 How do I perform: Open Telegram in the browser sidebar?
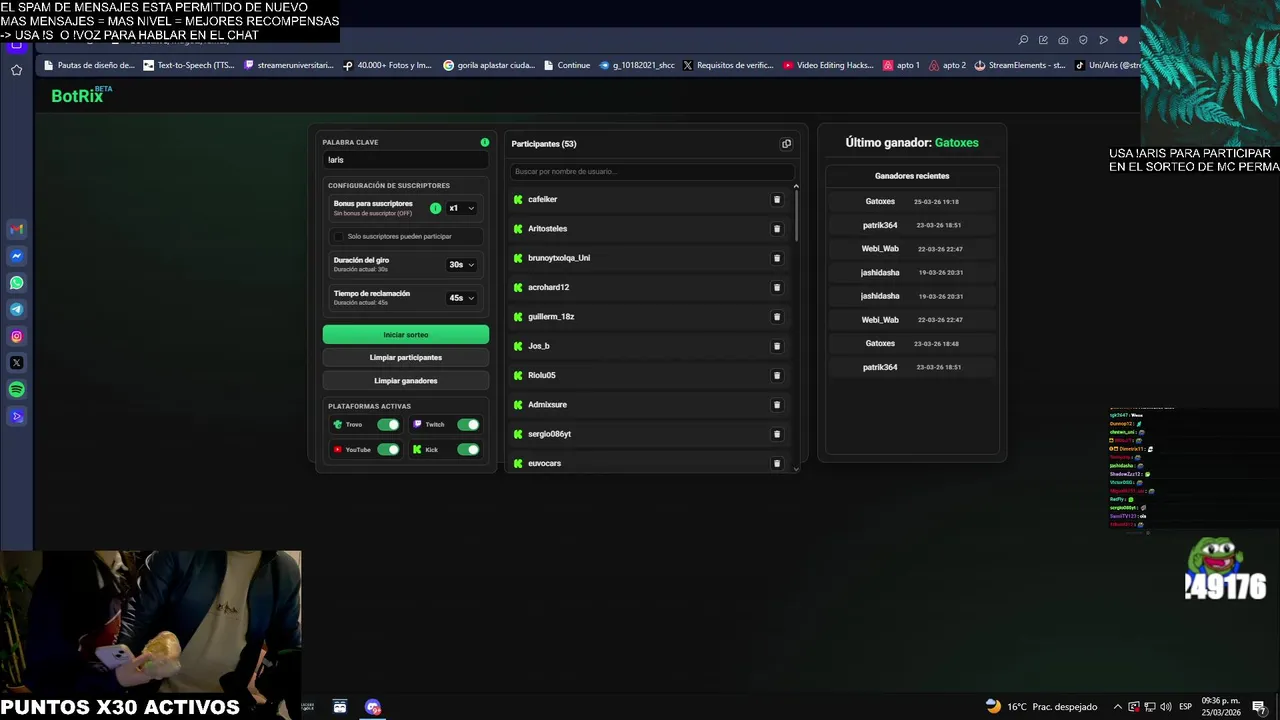tap(16, 310)
